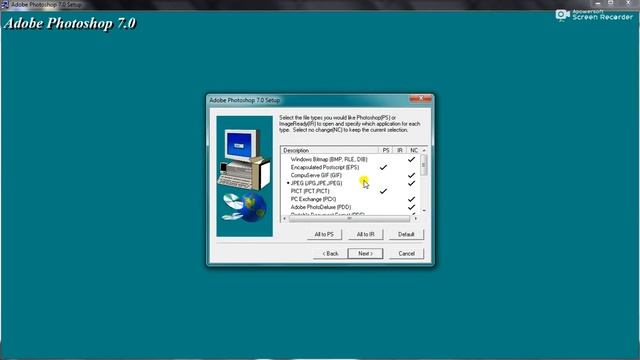Select the PICT (PCT,PICT) row
The width and height of the screenshot is (640, 360).
(310, 191)
